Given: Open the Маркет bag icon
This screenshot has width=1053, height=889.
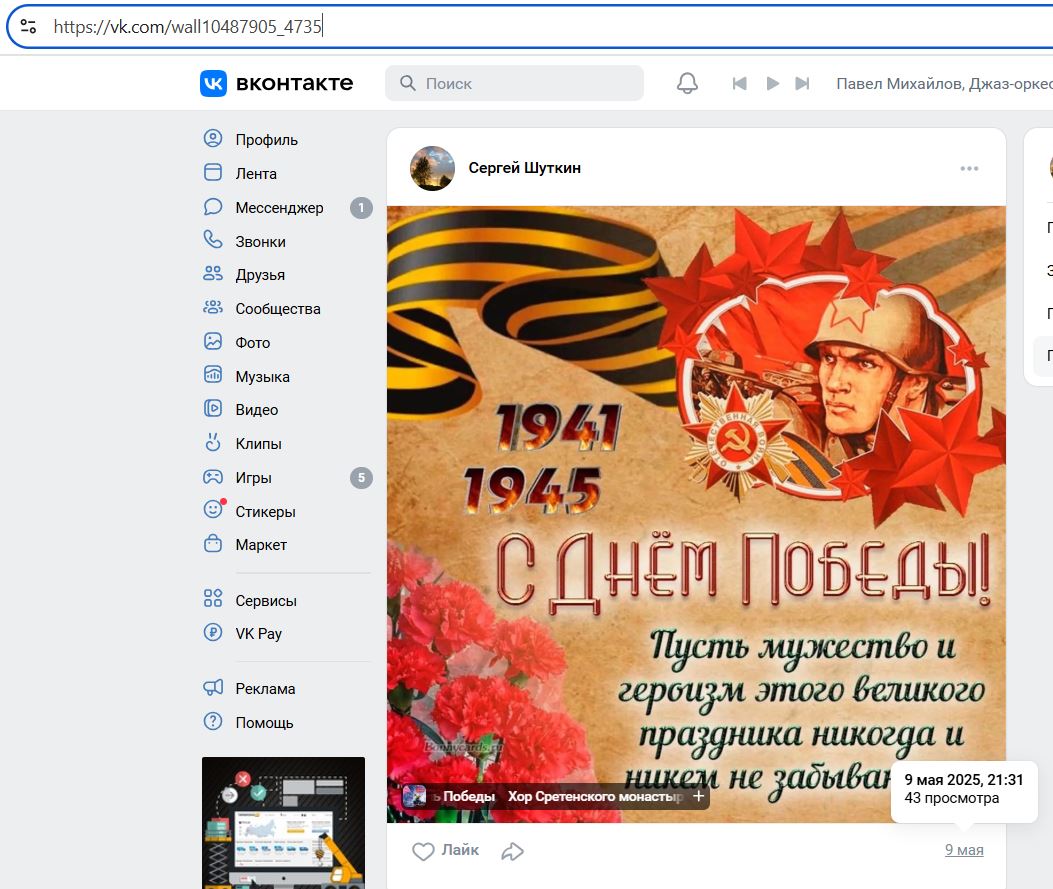Looking at the screenshot, I should (x=213, y=544).
